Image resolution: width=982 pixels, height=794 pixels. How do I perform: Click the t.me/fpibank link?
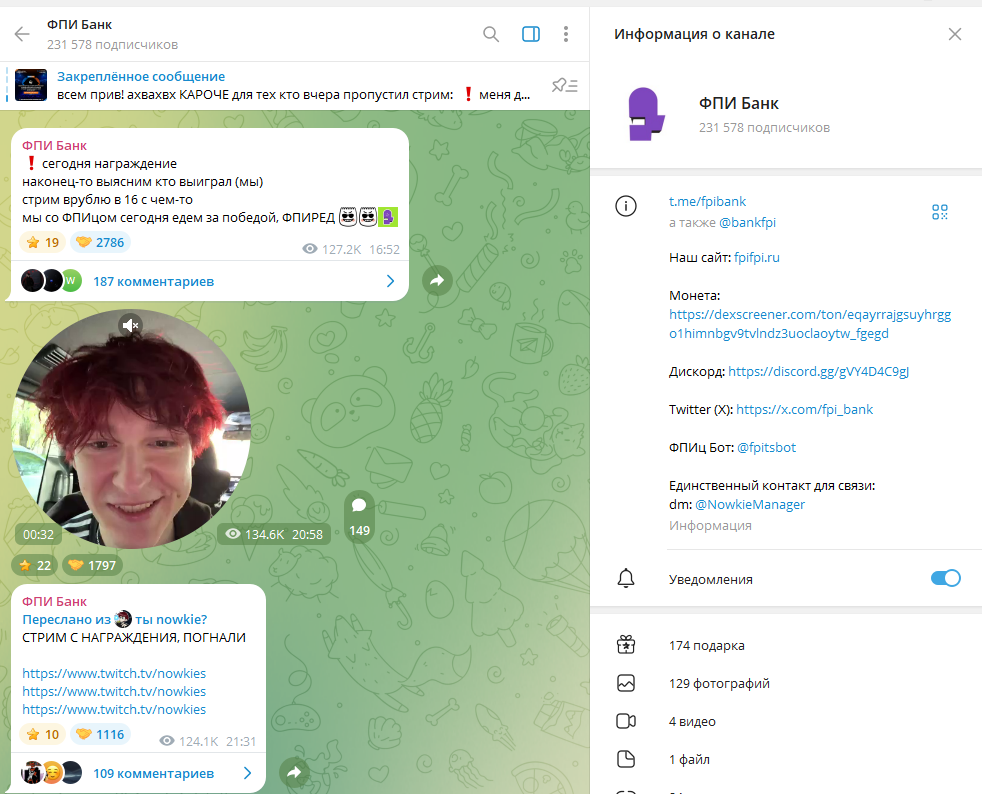click(x=707, y=202)
